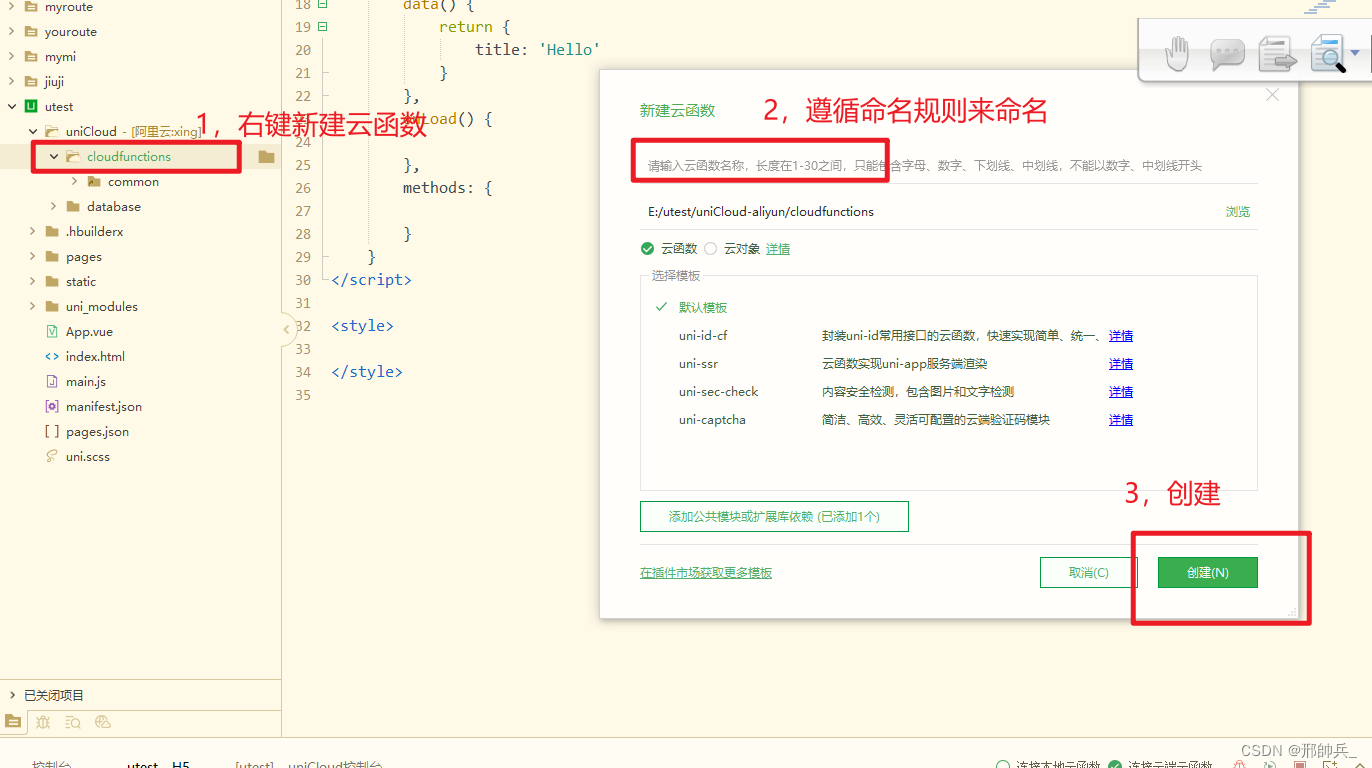This screenshot has height=768, width=1372.
Task: Open 详情 link for uni-captcha template
Action: click(1121, 420)
